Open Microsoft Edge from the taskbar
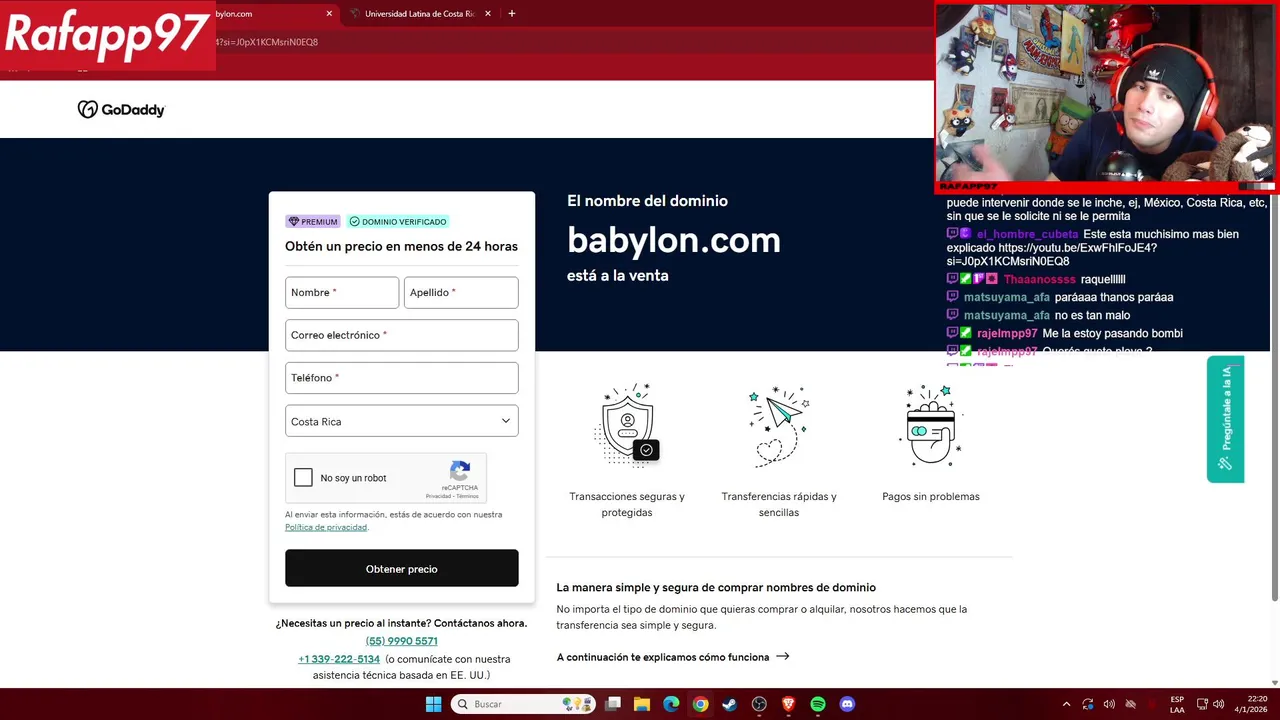 click(671, 704)
